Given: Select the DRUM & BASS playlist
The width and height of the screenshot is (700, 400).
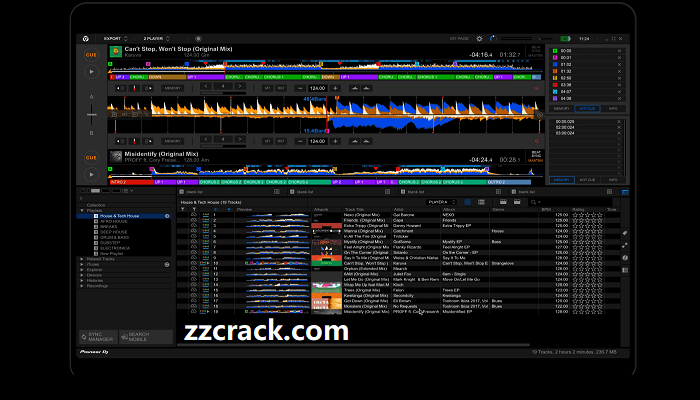Looking at the screenshot, I should click(x=114, y=238).
